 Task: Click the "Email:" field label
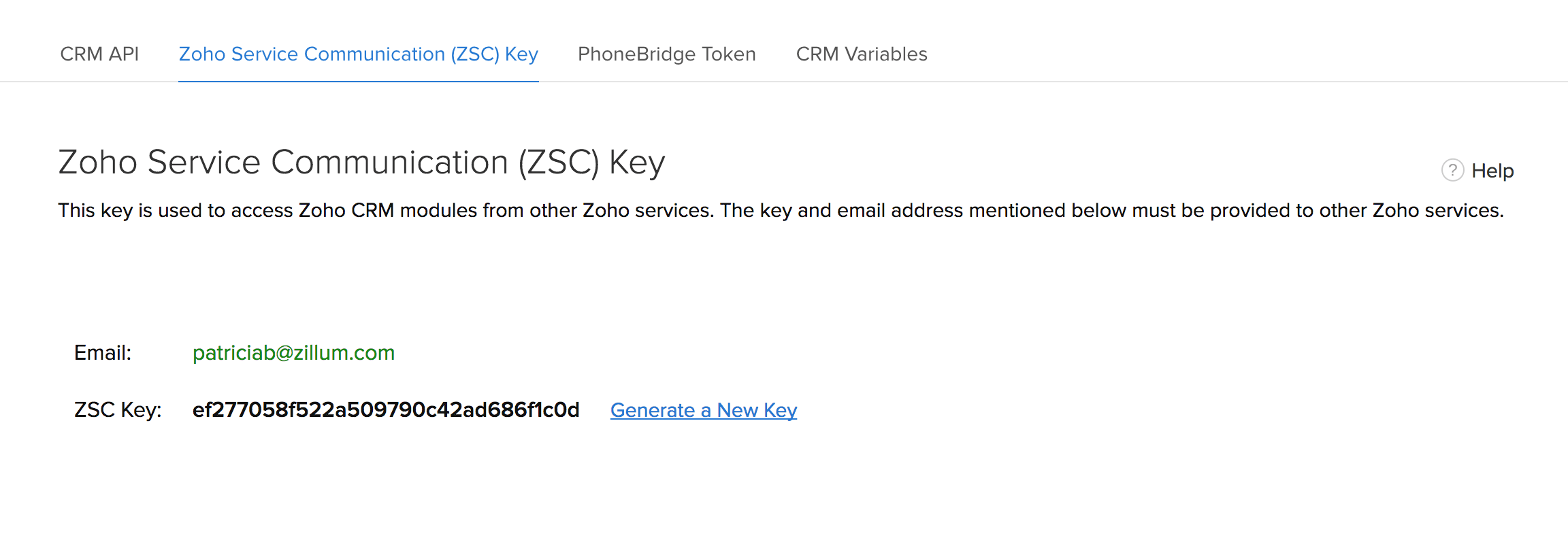point(103,353)
